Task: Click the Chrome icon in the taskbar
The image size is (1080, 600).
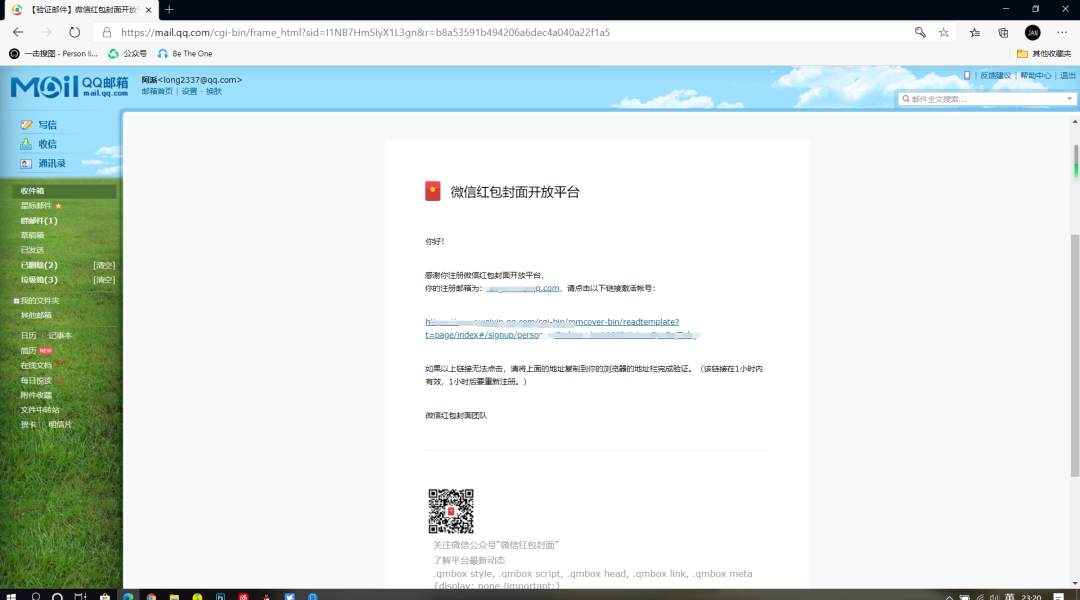Action: point(151,596)
